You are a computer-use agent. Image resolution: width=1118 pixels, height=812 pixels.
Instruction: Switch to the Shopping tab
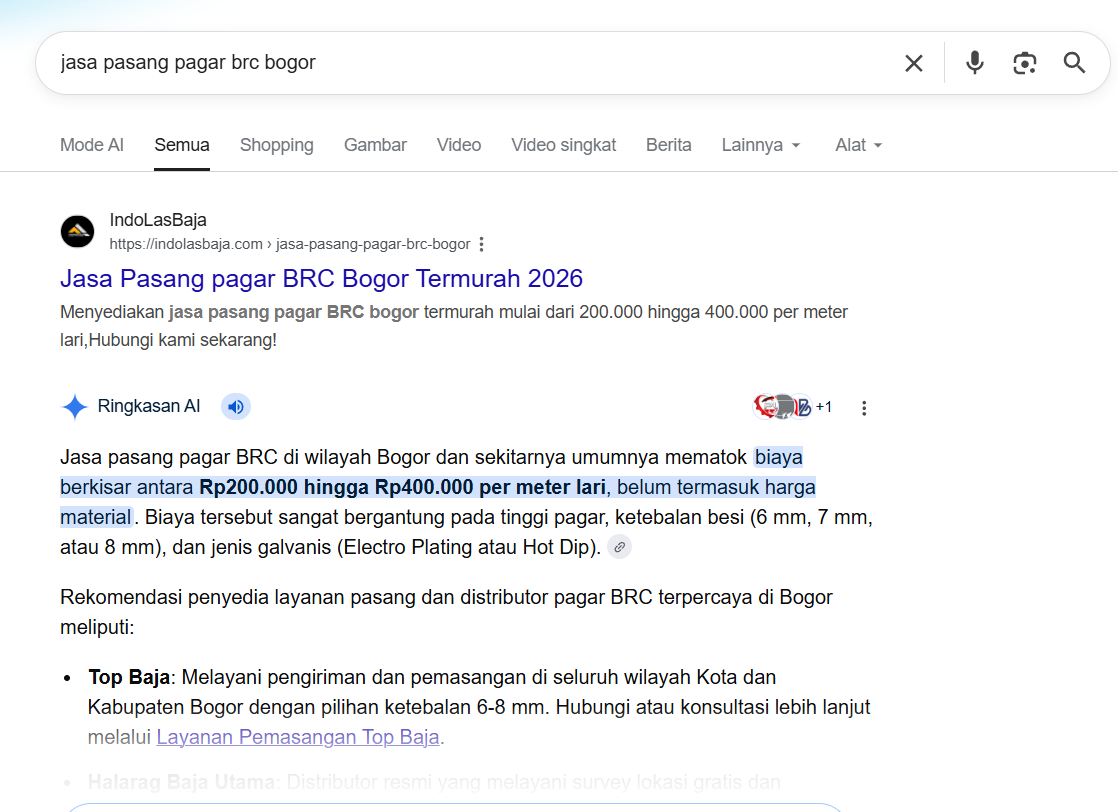(277, 145)
